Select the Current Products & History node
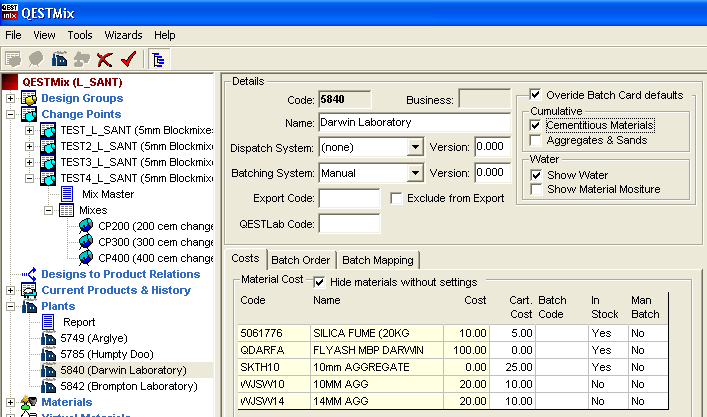707x417 pixels. coord(115,290)
